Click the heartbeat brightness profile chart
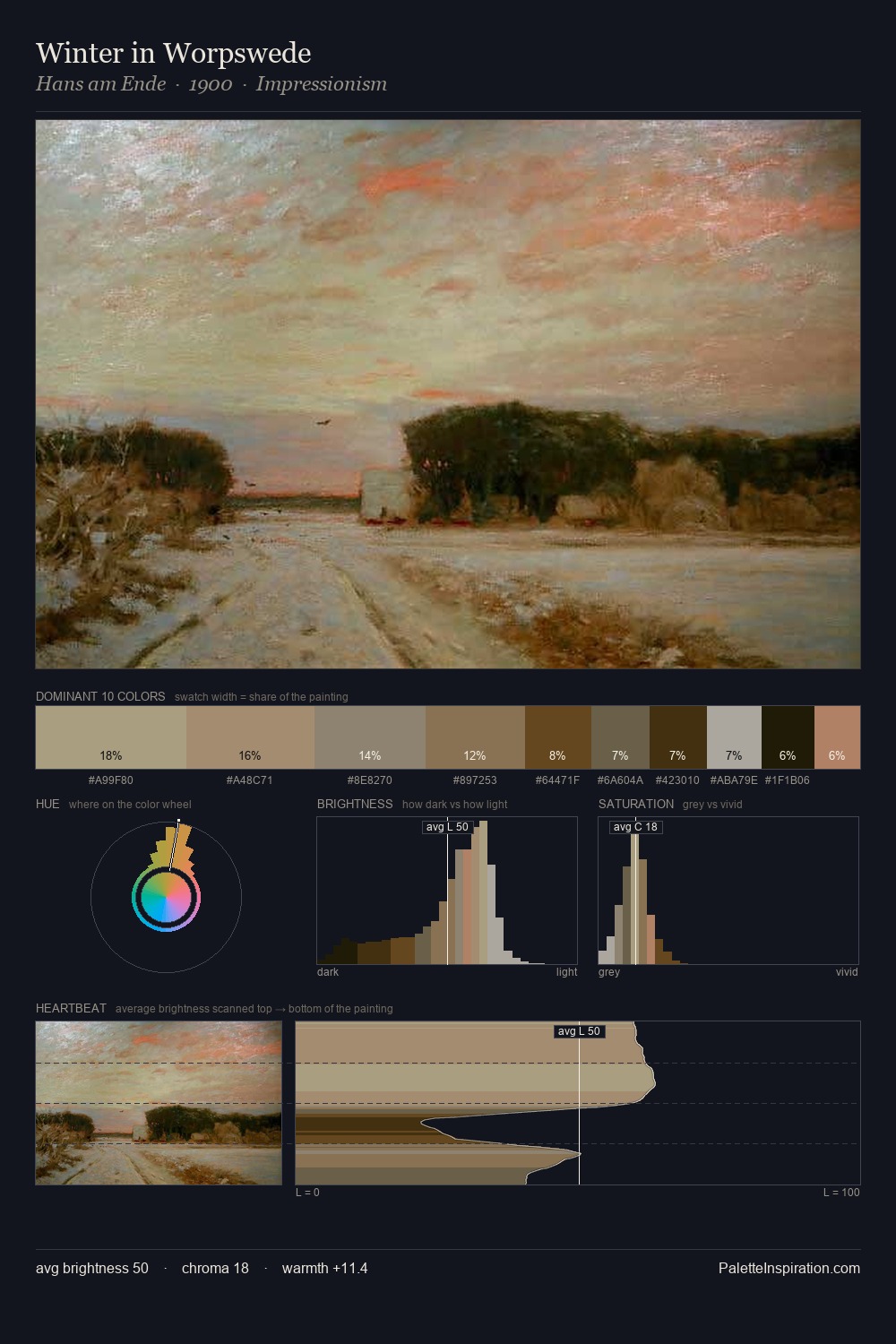Viewport: 896px width, 1344px height. tap(578, 1103)
